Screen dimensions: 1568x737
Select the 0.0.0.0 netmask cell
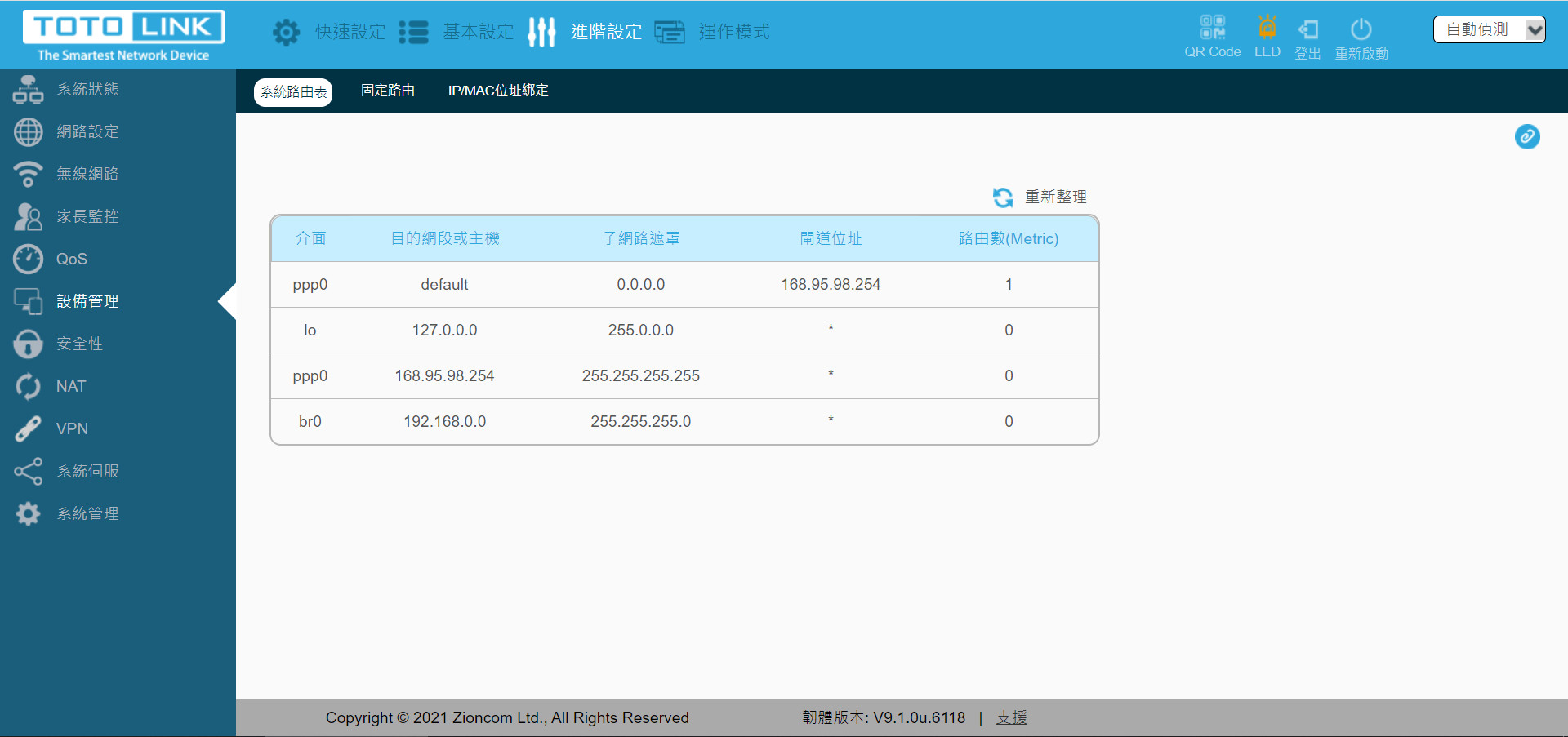click(641, 284)
